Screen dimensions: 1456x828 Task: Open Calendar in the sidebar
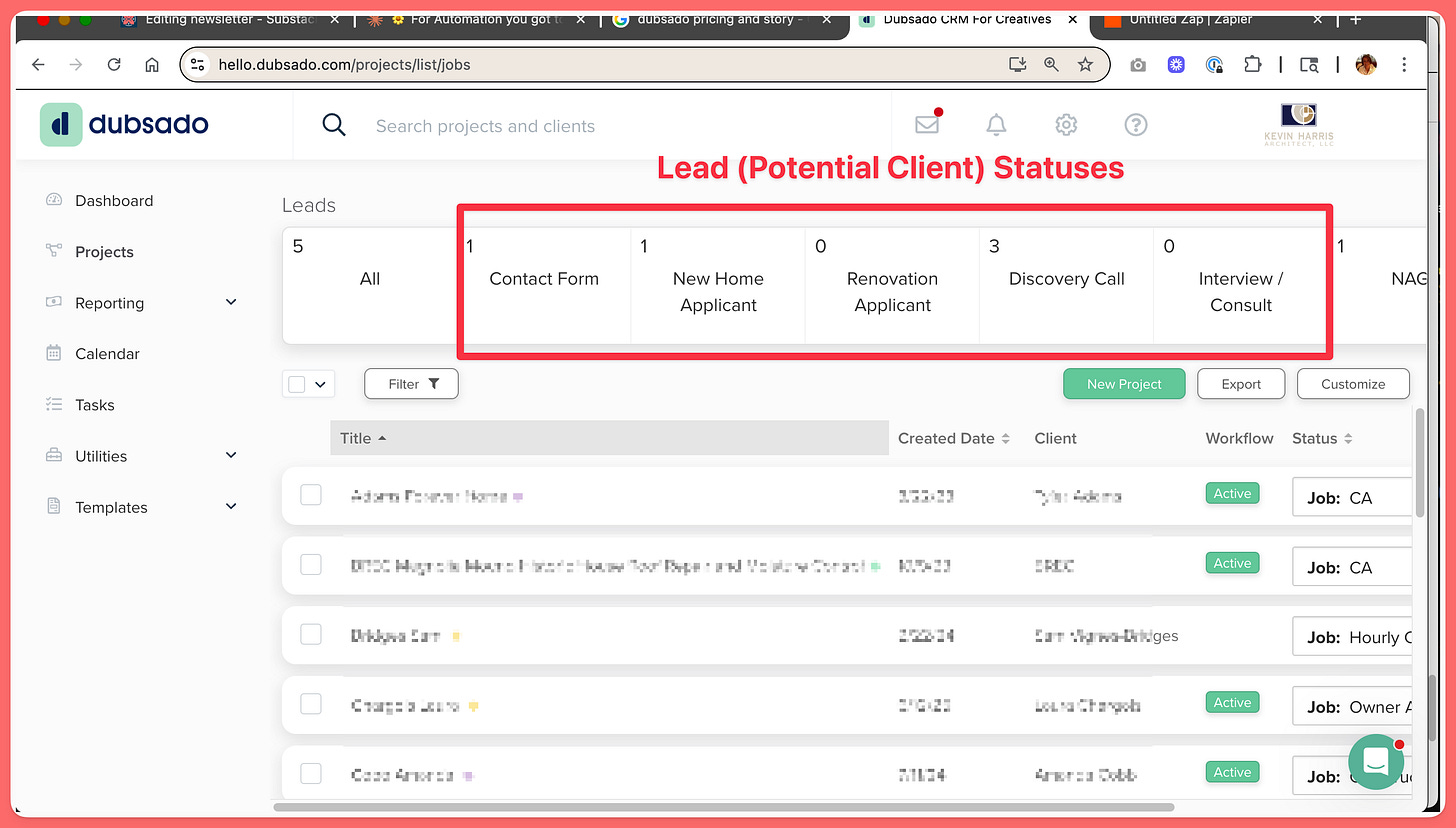[107, 353]
